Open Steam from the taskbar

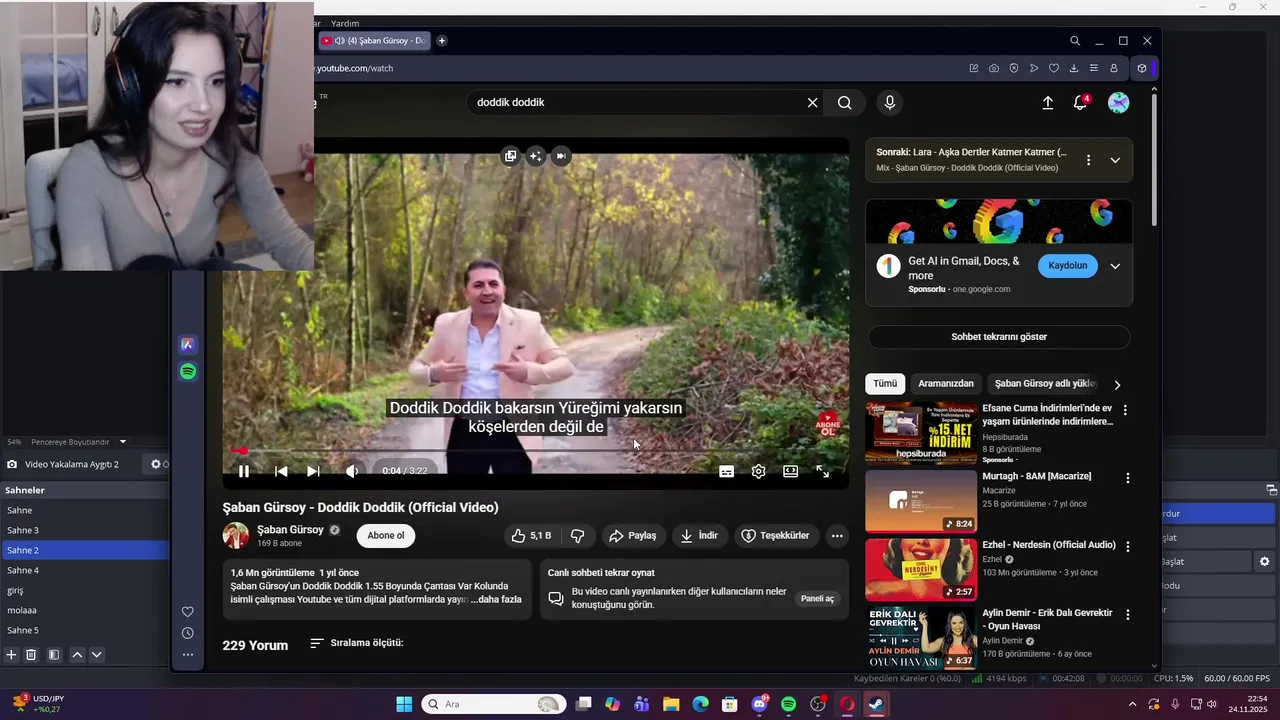point(875,704)
